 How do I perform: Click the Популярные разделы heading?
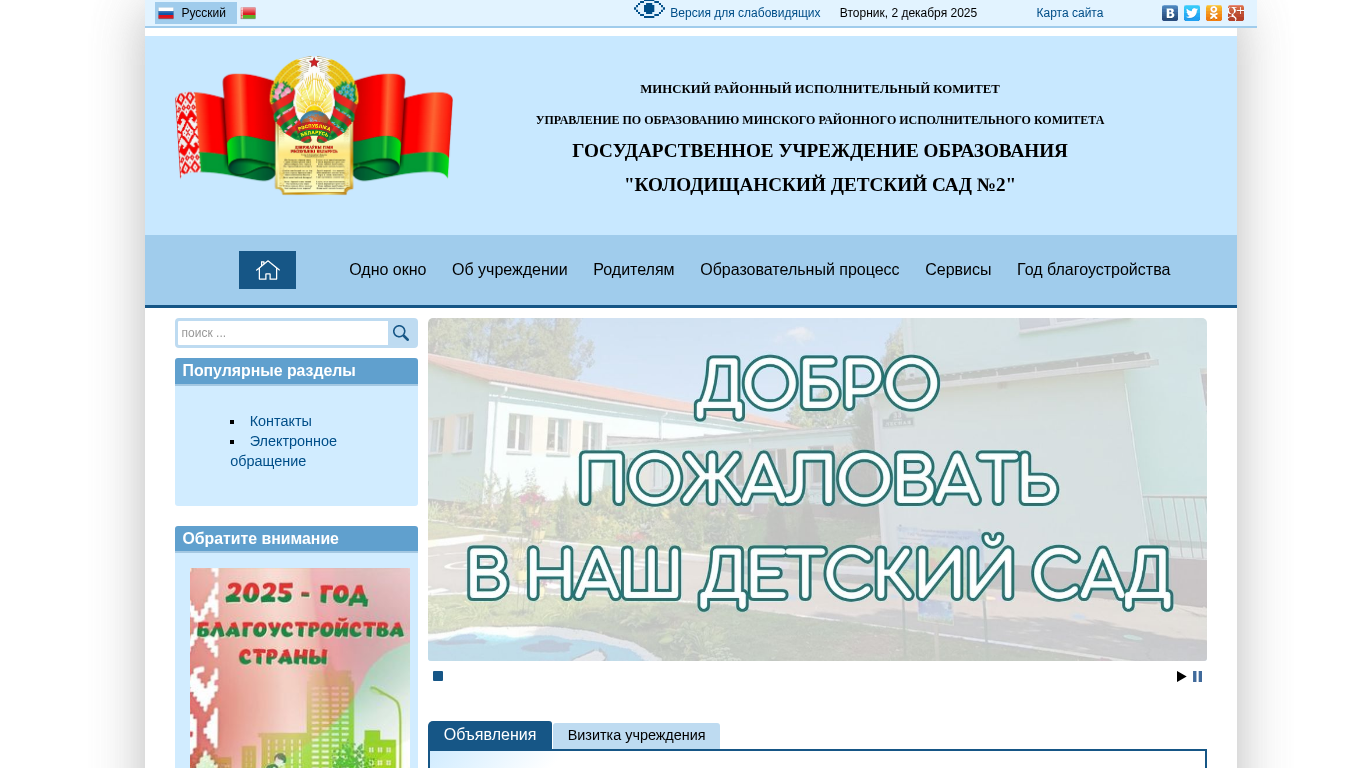click(269, 371)
